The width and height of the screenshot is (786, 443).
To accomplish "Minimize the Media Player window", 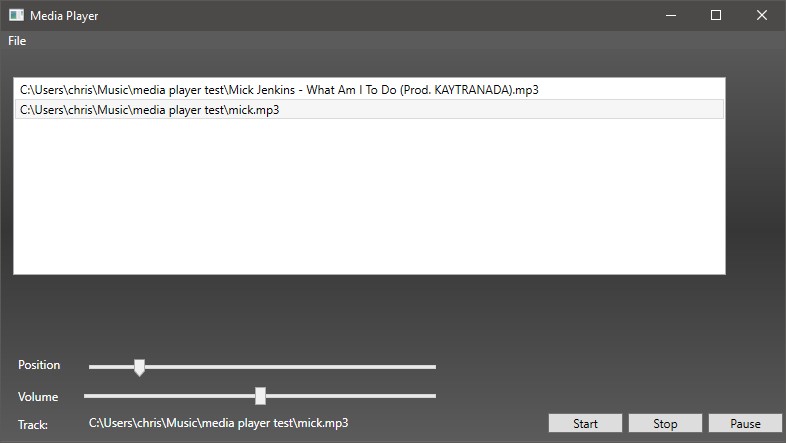I will (x=671, y=16).
